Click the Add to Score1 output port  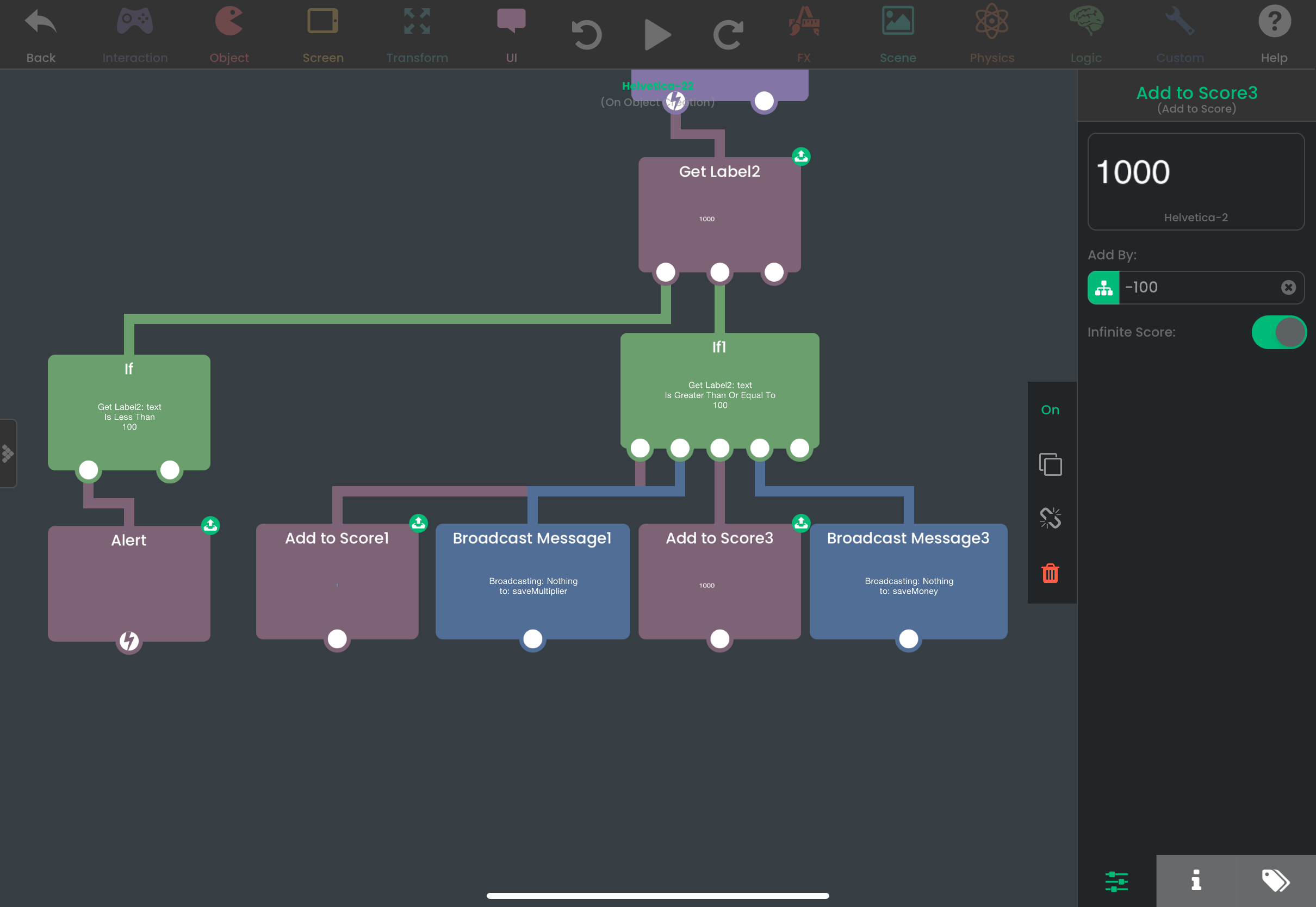point(337,639)
